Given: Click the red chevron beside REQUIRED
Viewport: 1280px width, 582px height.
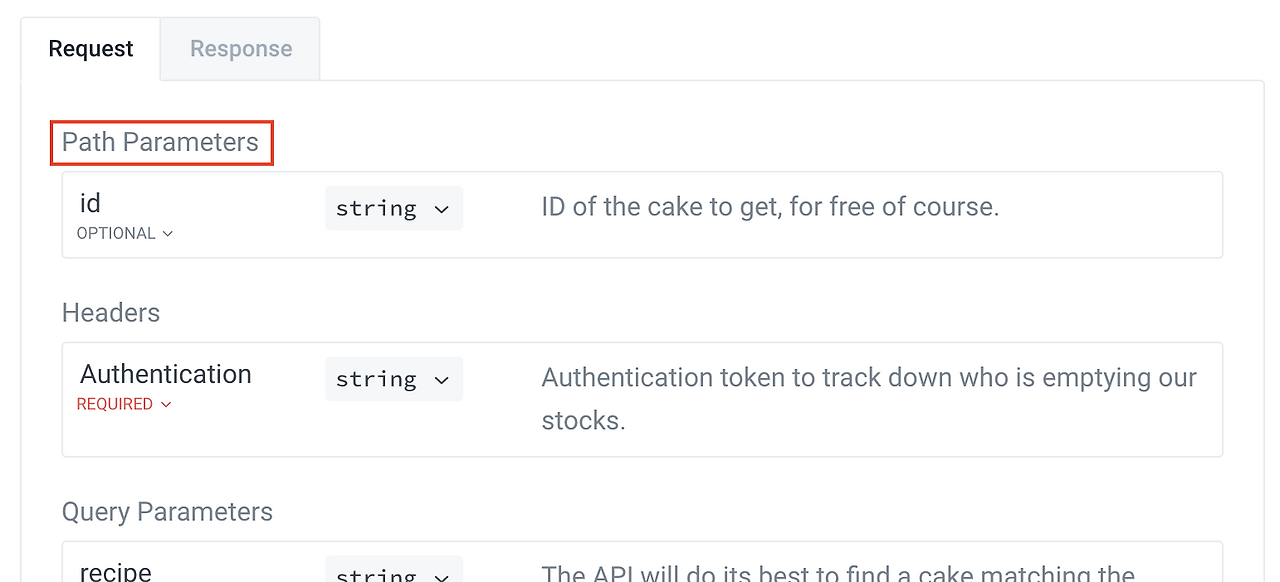Looking at the screenshot, I should point(166,405).
